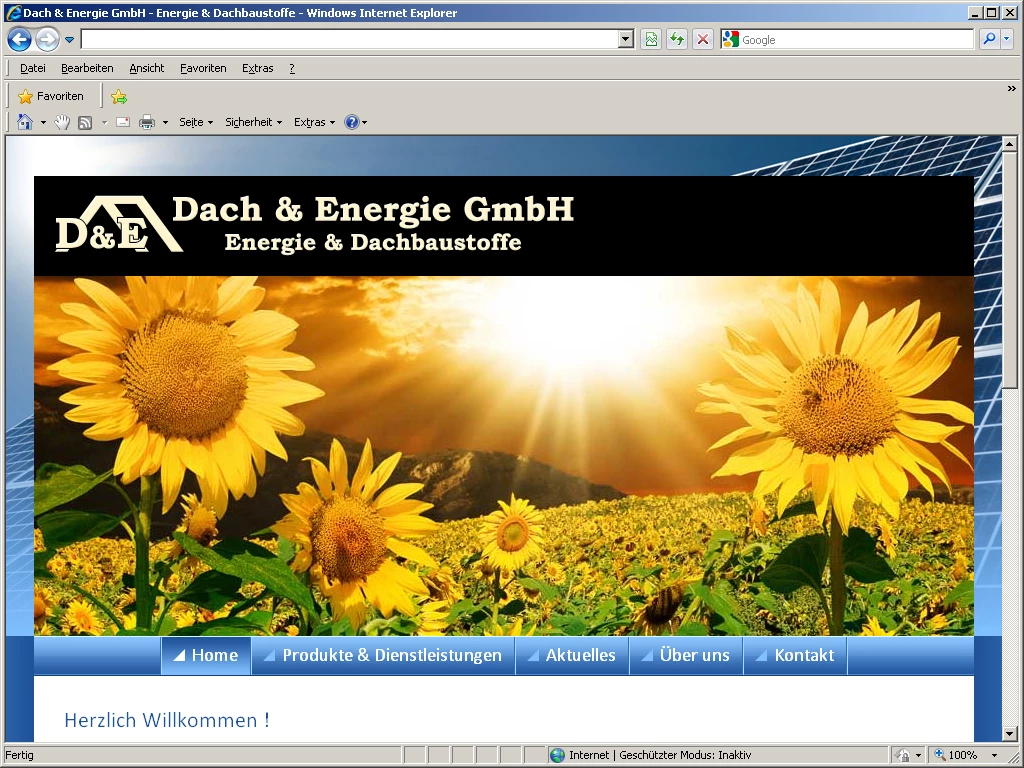1024x768 pixels.
Task: Open the Bearbeiten menu
Action: [87, 68]
